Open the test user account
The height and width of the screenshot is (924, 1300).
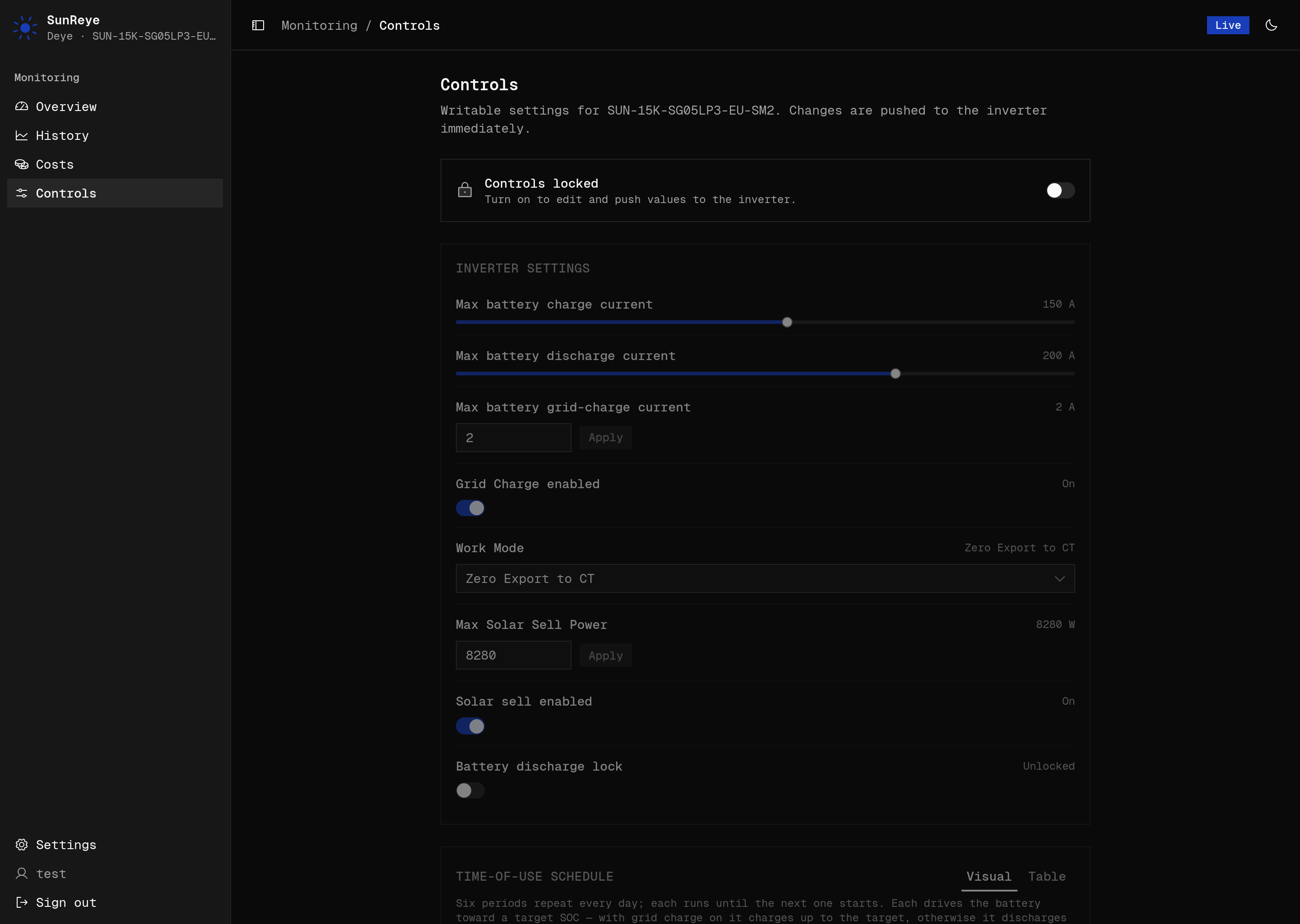pos(115,873)
